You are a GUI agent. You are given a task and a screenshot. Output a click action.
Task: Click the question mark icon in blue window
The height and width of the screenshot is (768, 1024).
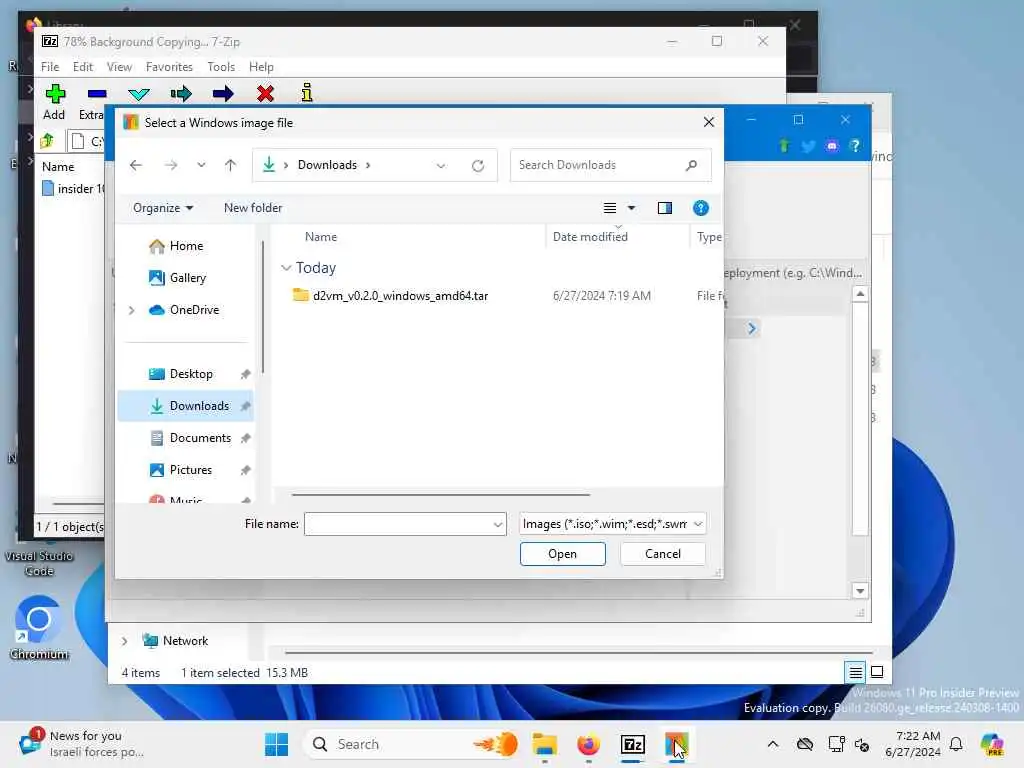[x=855, y=146]
